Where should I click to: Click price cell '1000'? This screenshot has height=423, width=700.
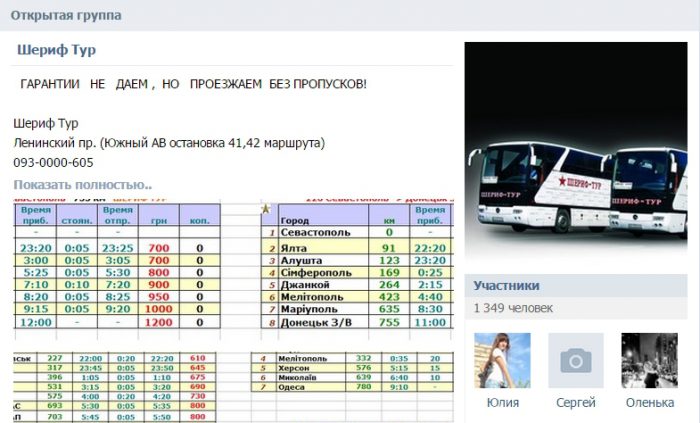point(159,309)
